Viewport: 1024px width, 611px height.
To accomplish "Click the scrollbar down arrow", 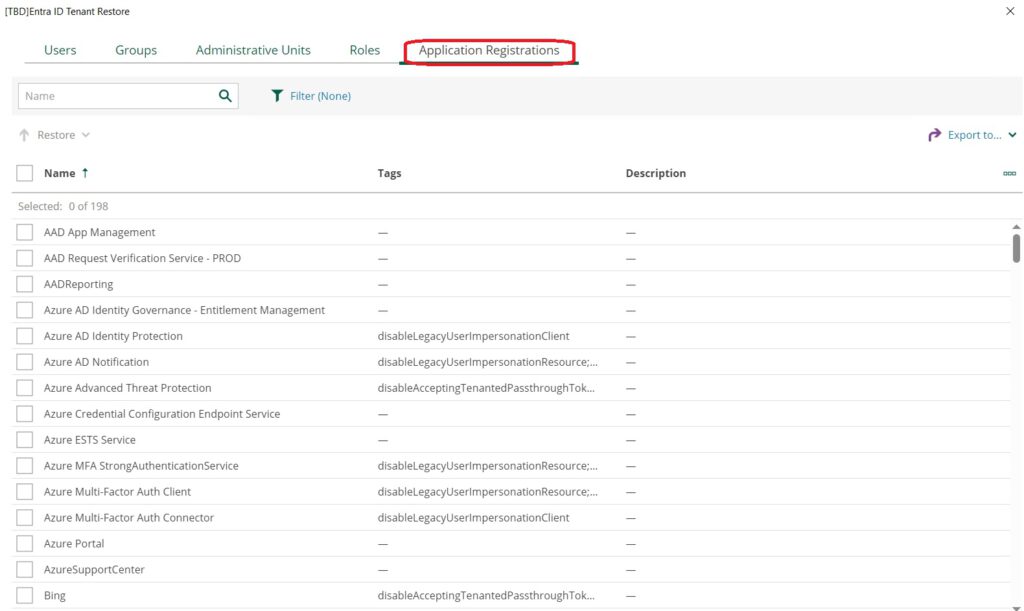I will [x=1016, y=608].
